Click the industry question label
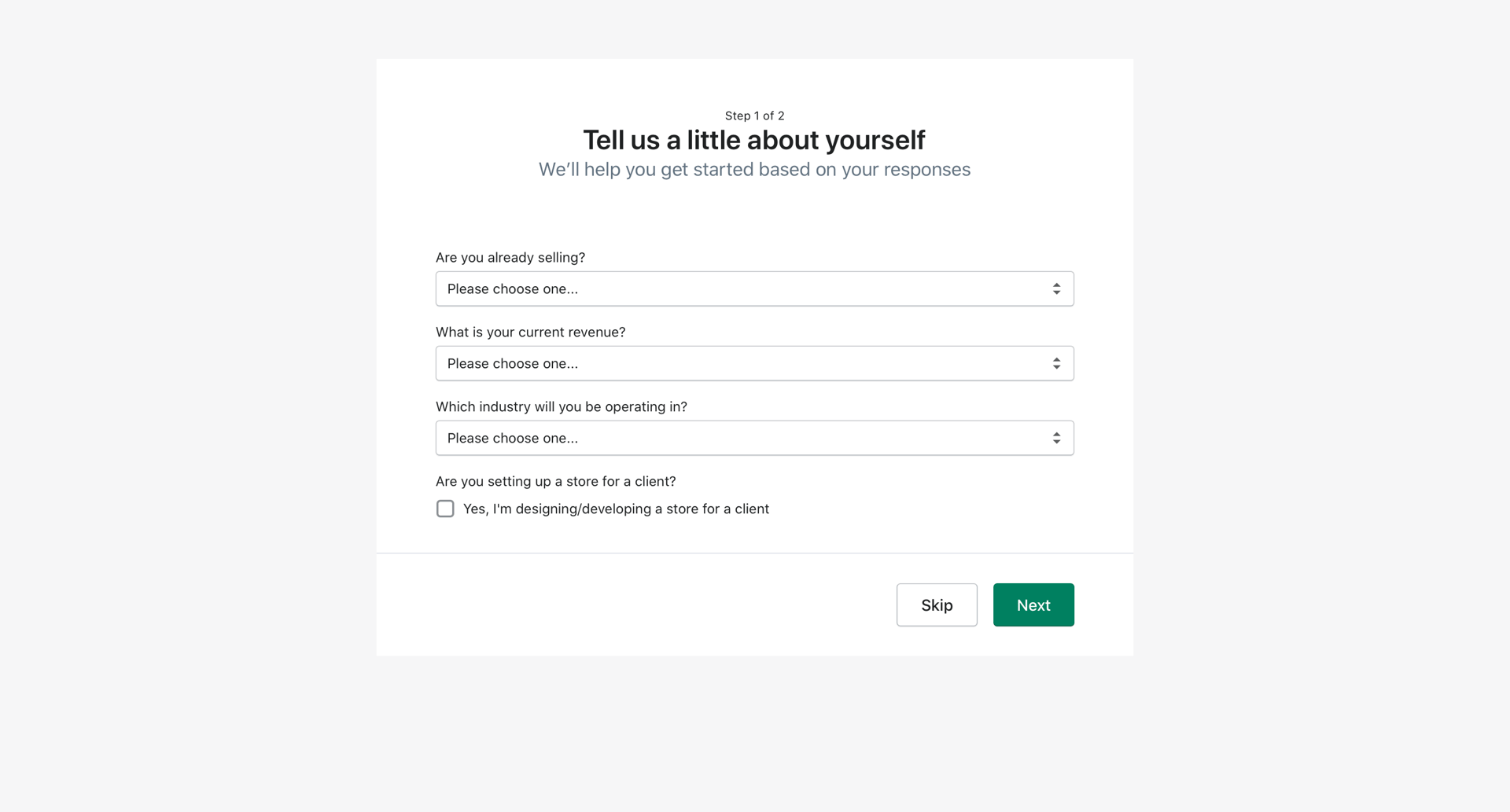The height and width of the screenshot is (812, 1510). pyautogui.click(x=562, y=406)
